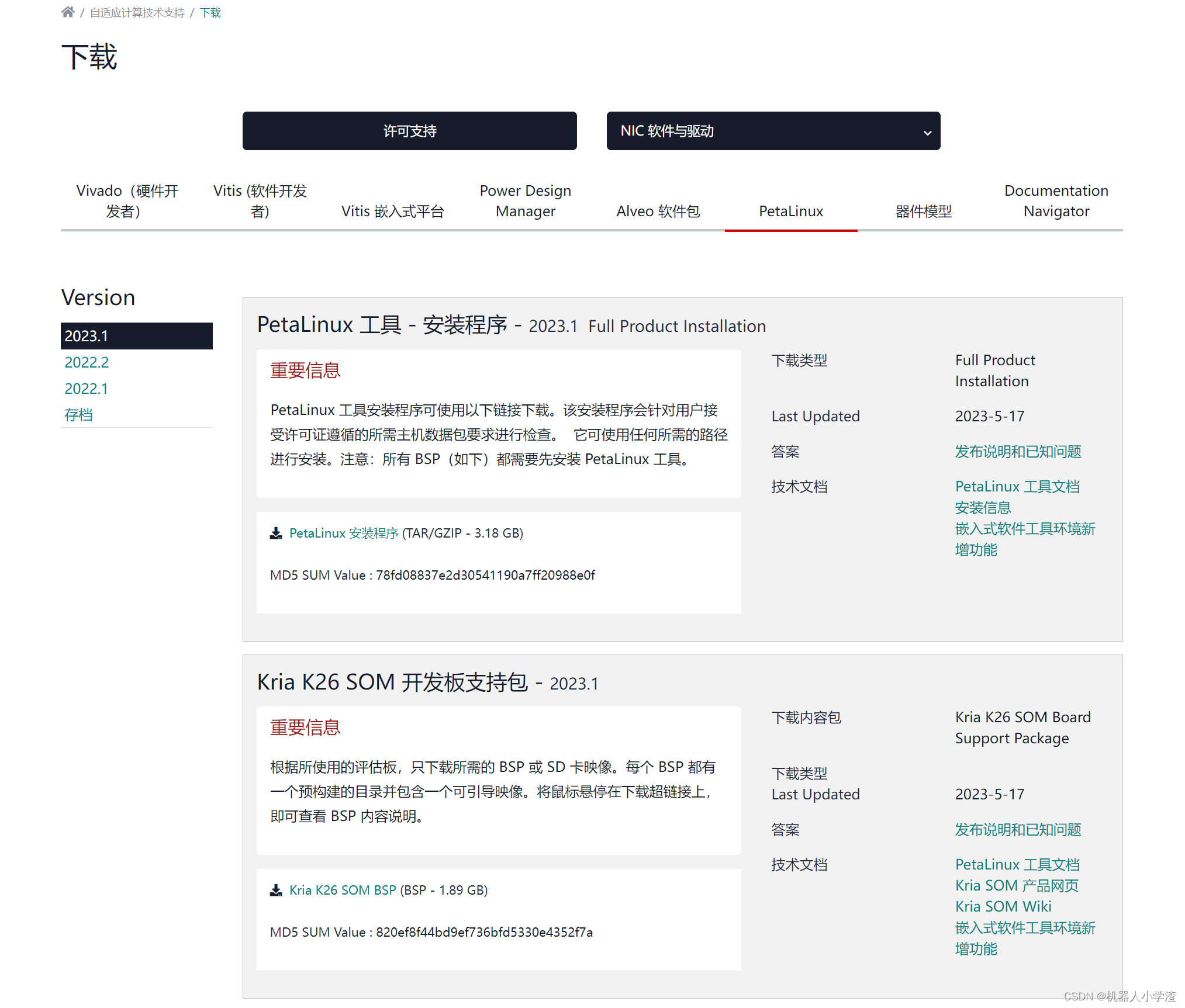
Task: Click the 许可支持 button
Action: (409, 131)
